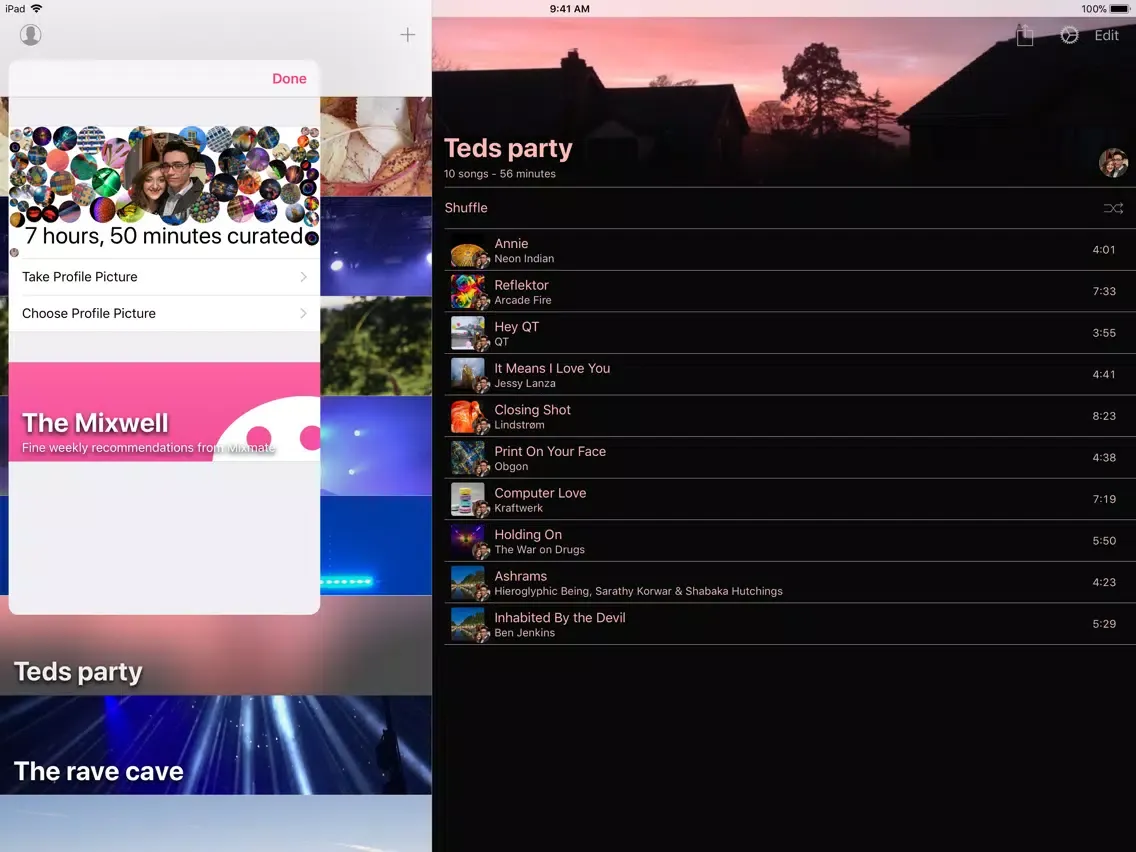Open The rave cave mix
The height and width of the screenshot is (852, 1136).
[216, 746]
